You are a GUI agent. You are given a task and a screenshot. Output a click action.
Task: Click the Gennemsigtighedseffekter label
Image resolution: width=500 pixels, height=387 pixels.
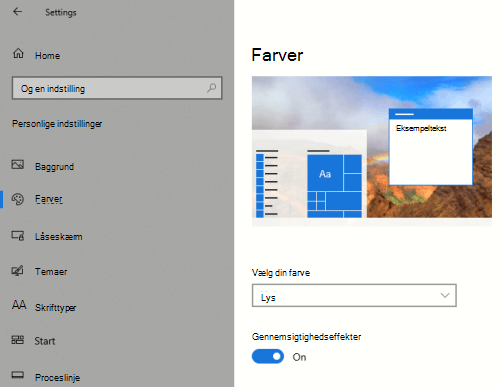click(x=306, y=337)
